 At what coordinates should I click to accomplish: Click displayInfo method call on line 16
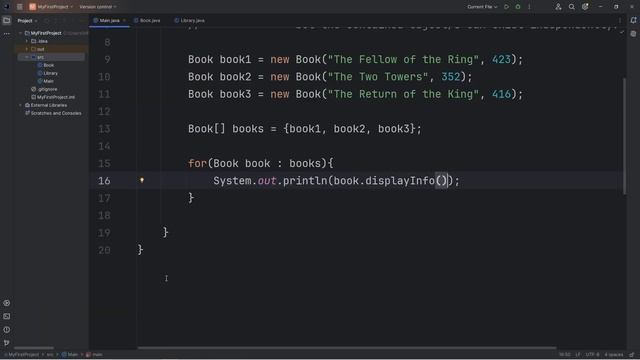click(x=400, y=181)
